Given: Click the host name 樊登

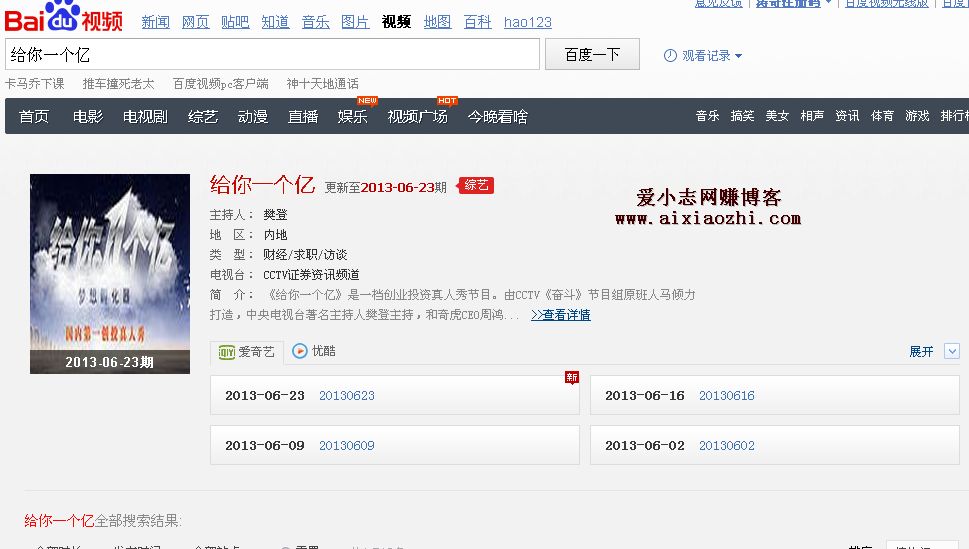Looking at the screenshot, I should (276, 215).
